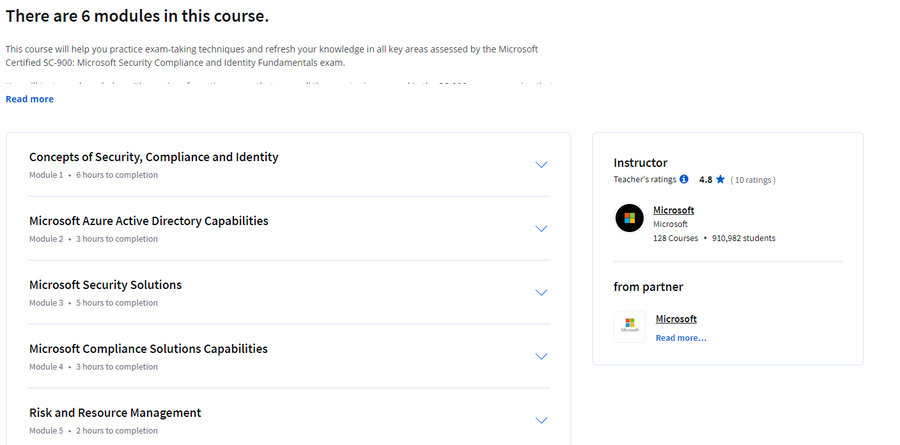This screenshot has width=900, height=445.
Task: Click the Module 1 • 6 hours to completion text
Action: 94,175
